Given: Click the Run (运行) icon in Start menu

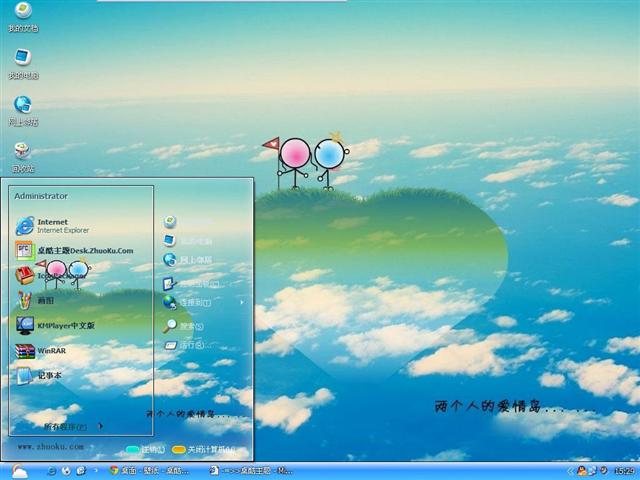Looking at the screenshot, I should (x=170, y=345).
